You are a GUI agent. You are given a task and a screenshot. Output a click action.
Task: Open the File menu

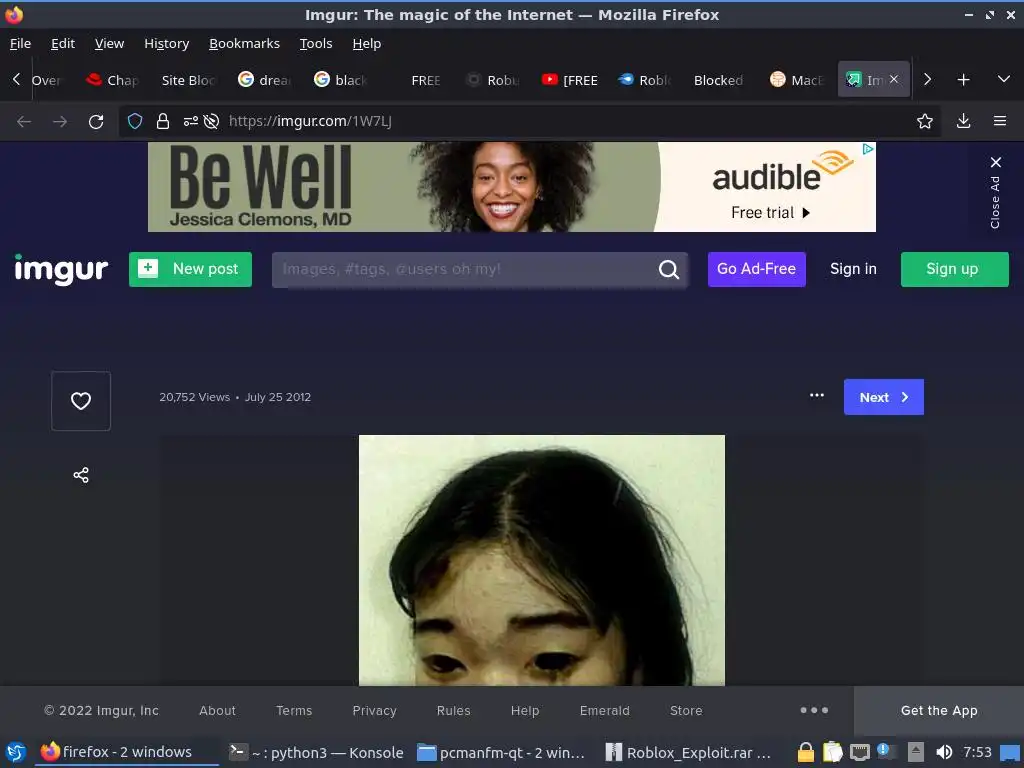[x=20, y=44]
